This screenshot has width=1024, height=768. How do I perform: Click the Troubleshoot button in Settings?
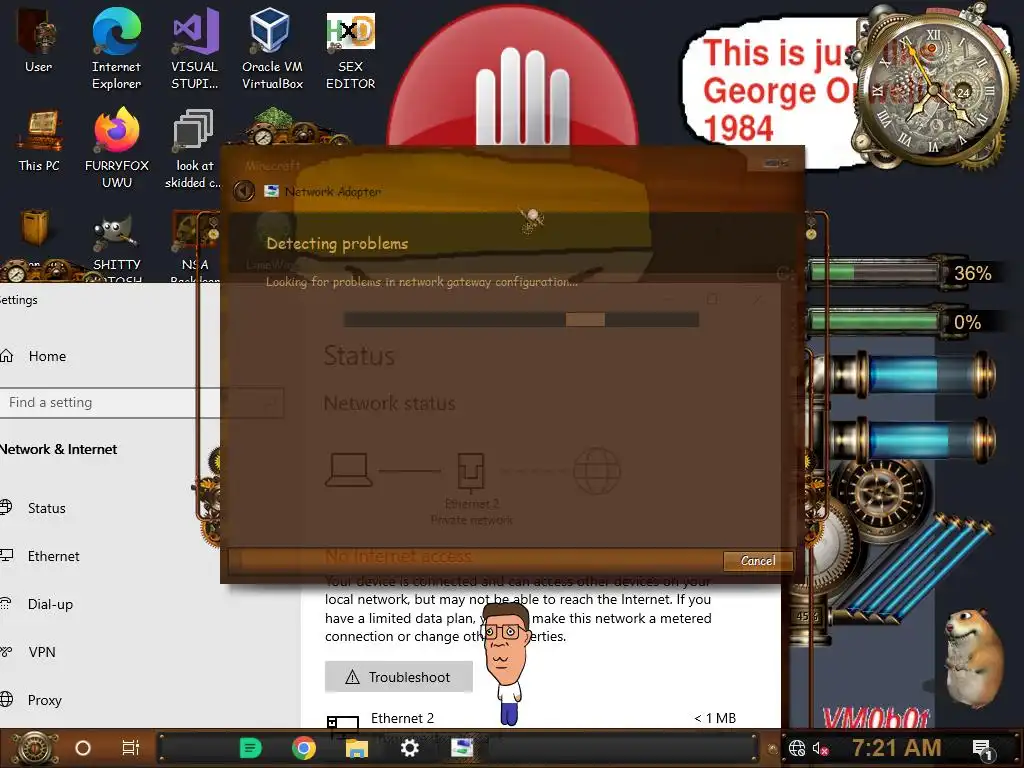[x=398, y=677]
